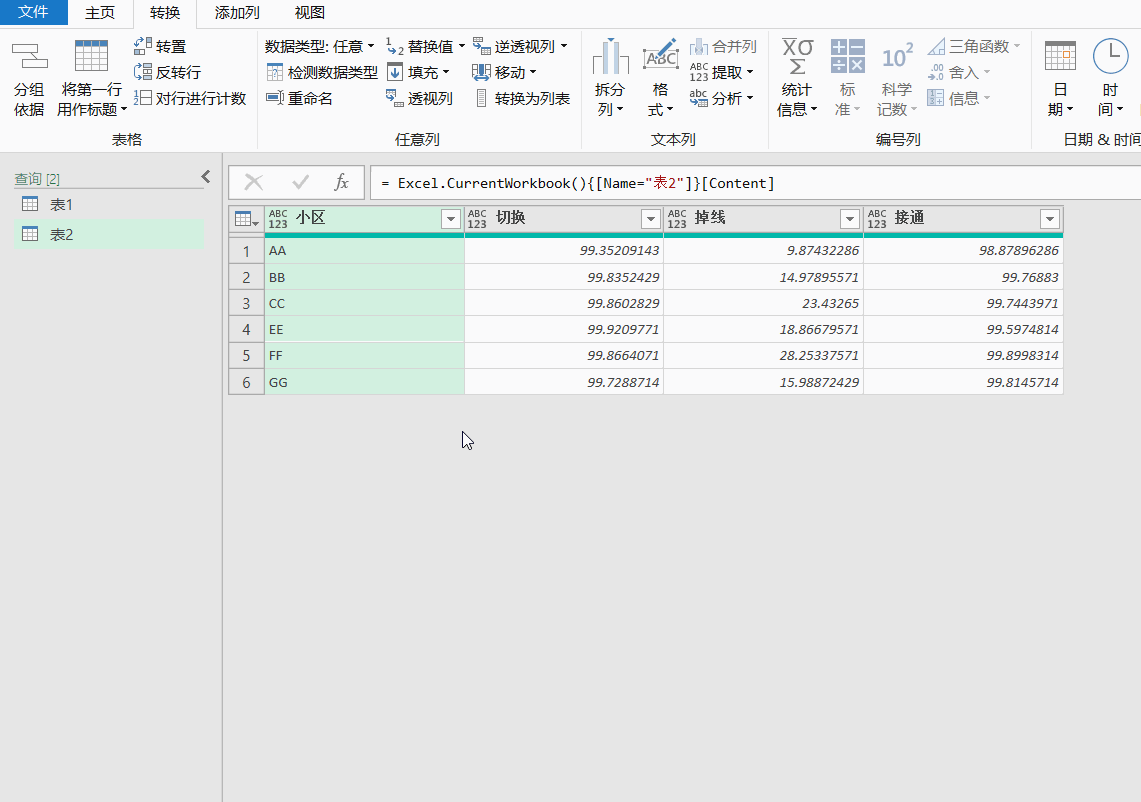
Task: Click the 切换 column ABC123 type icon
Action: [x=477, y=219]
